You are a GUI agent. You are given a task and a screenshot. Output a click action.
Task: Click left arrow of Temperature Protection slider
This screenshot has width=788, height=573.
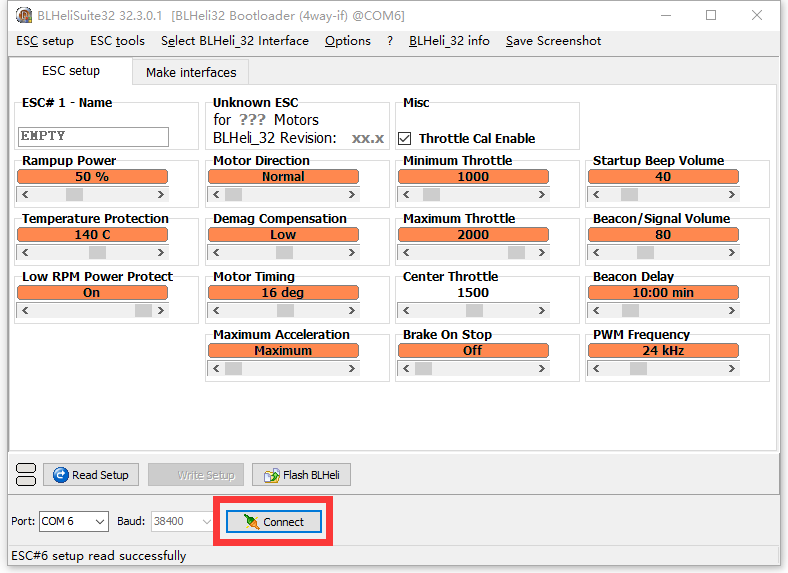pos(25,252)
